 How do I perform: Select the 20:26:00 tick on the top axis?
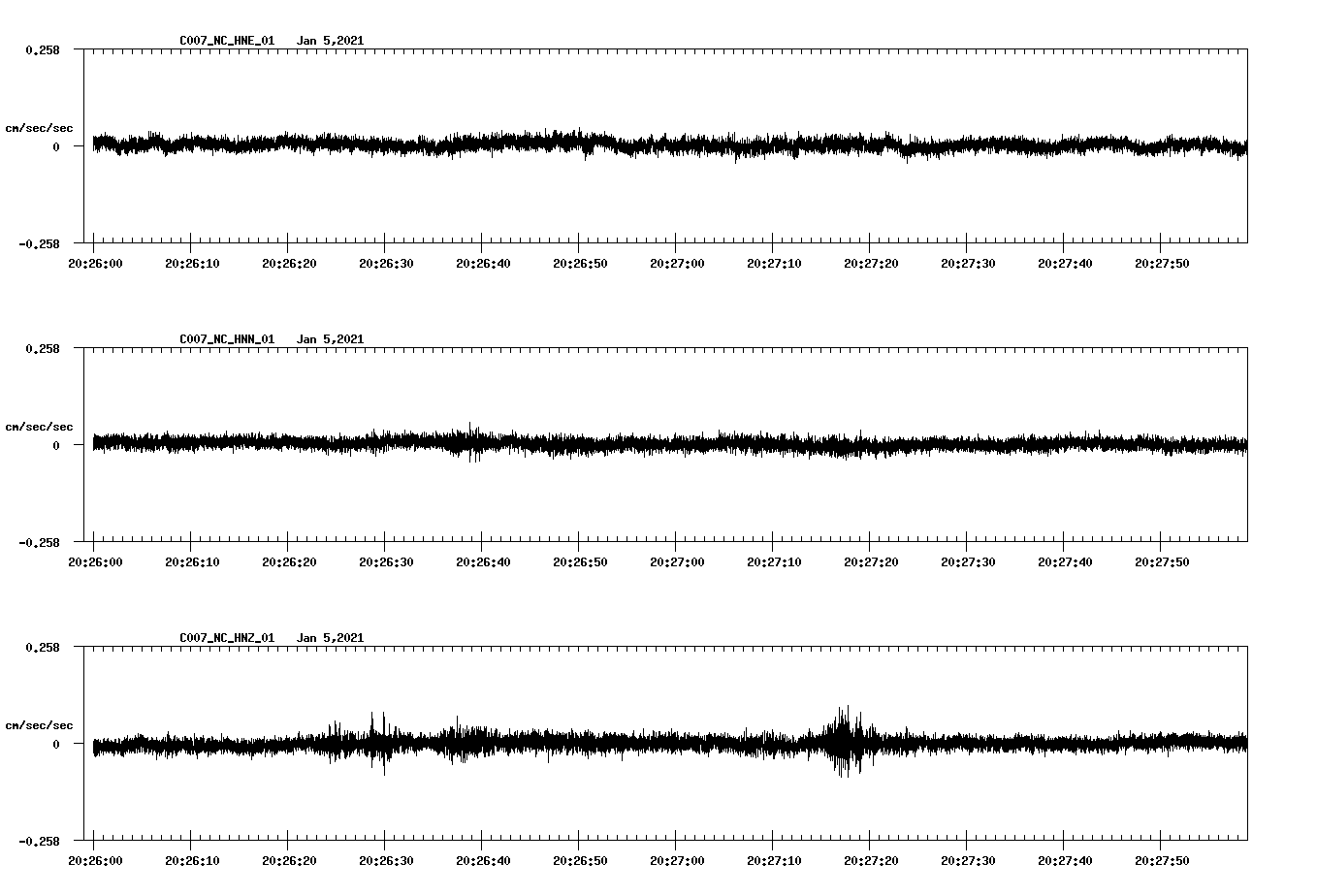(95, 261)
